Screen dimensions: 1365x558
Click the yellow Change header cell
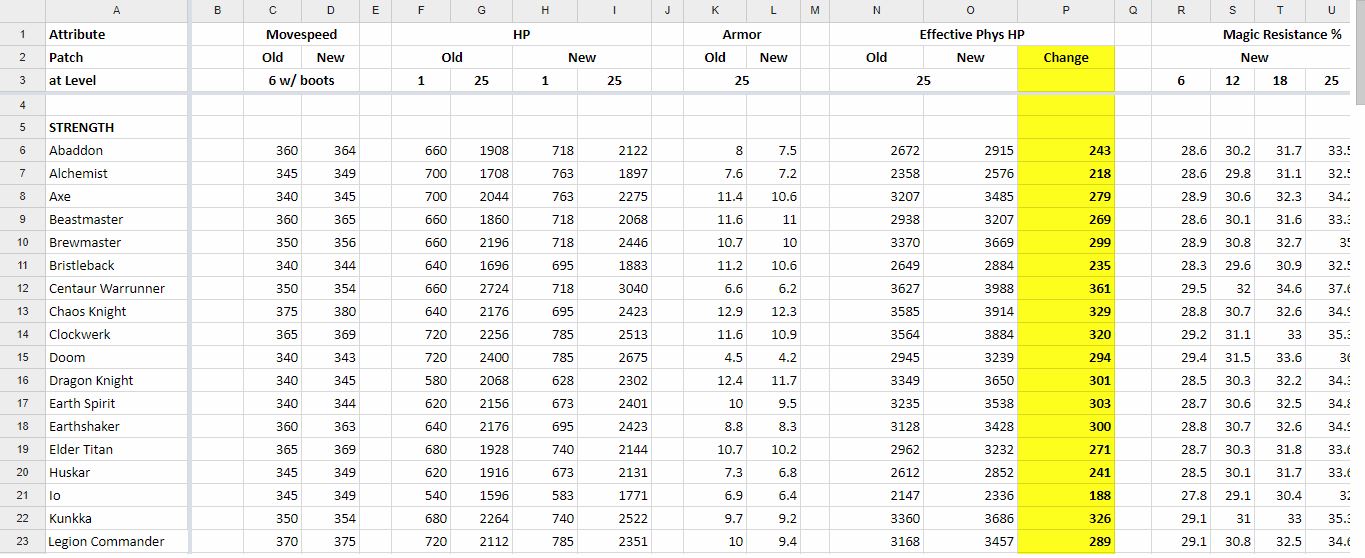point(1066,58)
